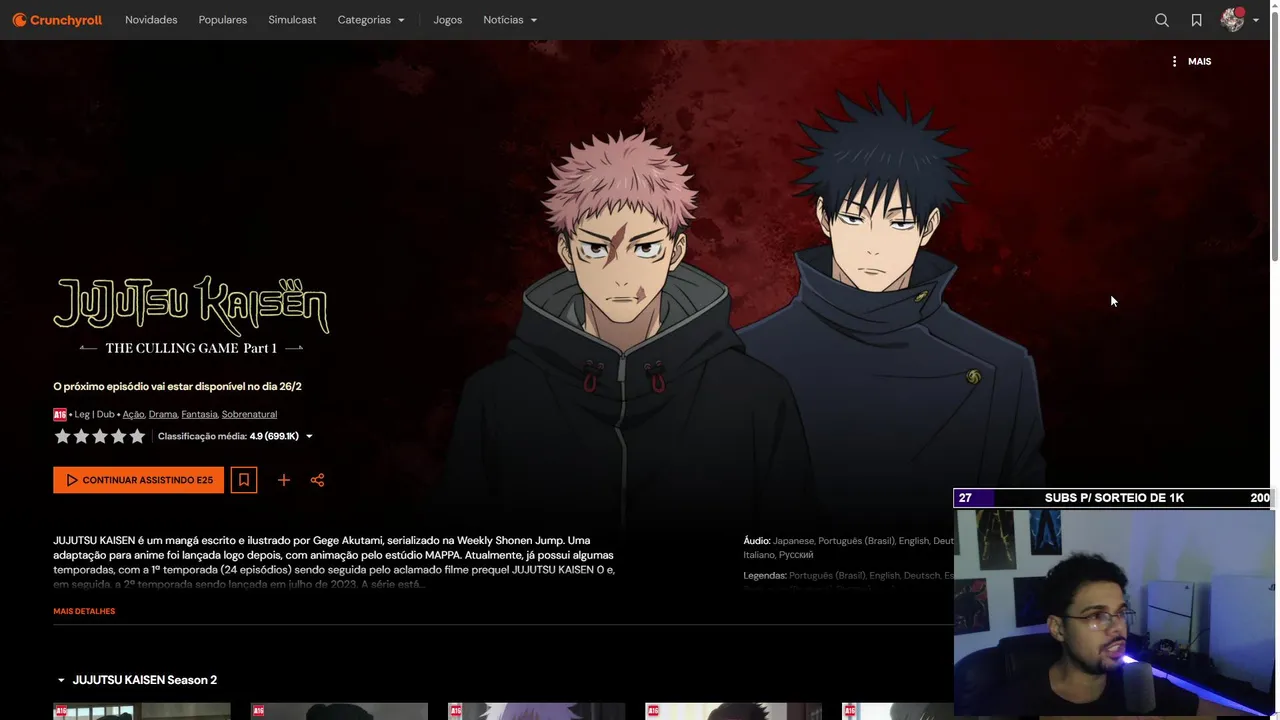Rate the series five stars
This screenshot has width=1280, height=720.
[x=137, y=436]
